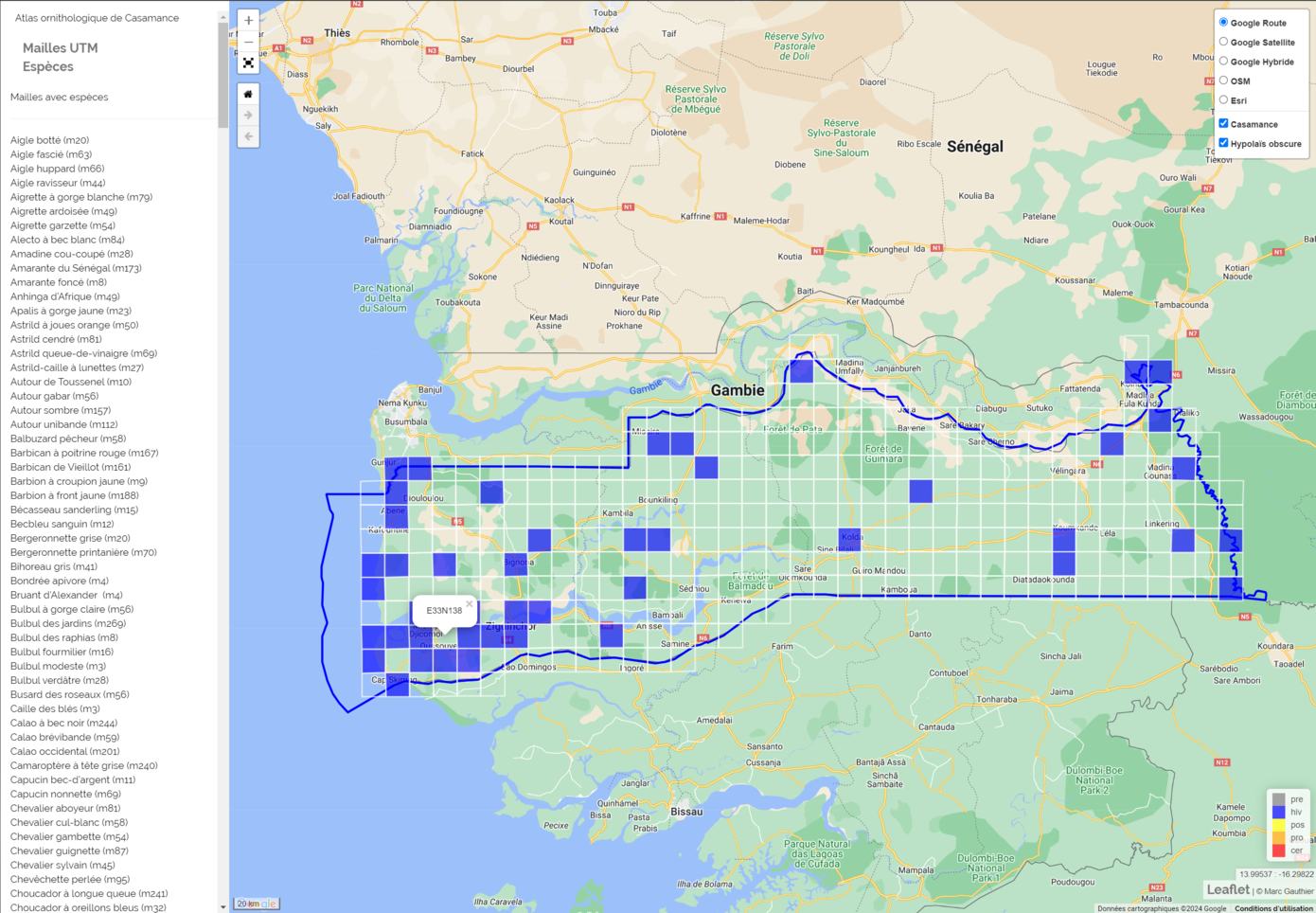
Task: Click the forward arrow navigation icon
Action: pos(248,116)
